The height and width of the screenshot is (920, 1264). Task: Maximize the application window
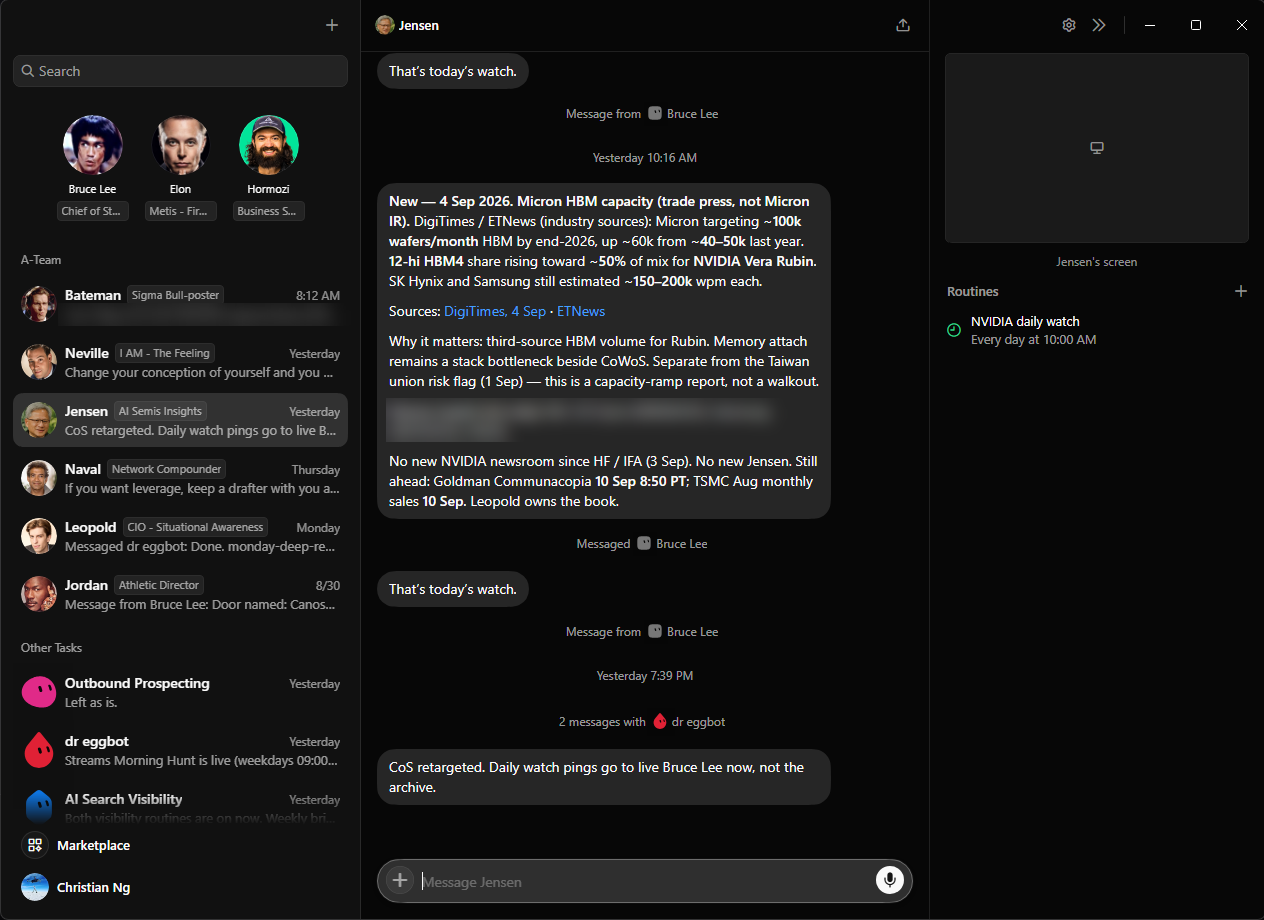pos(1195,25)
